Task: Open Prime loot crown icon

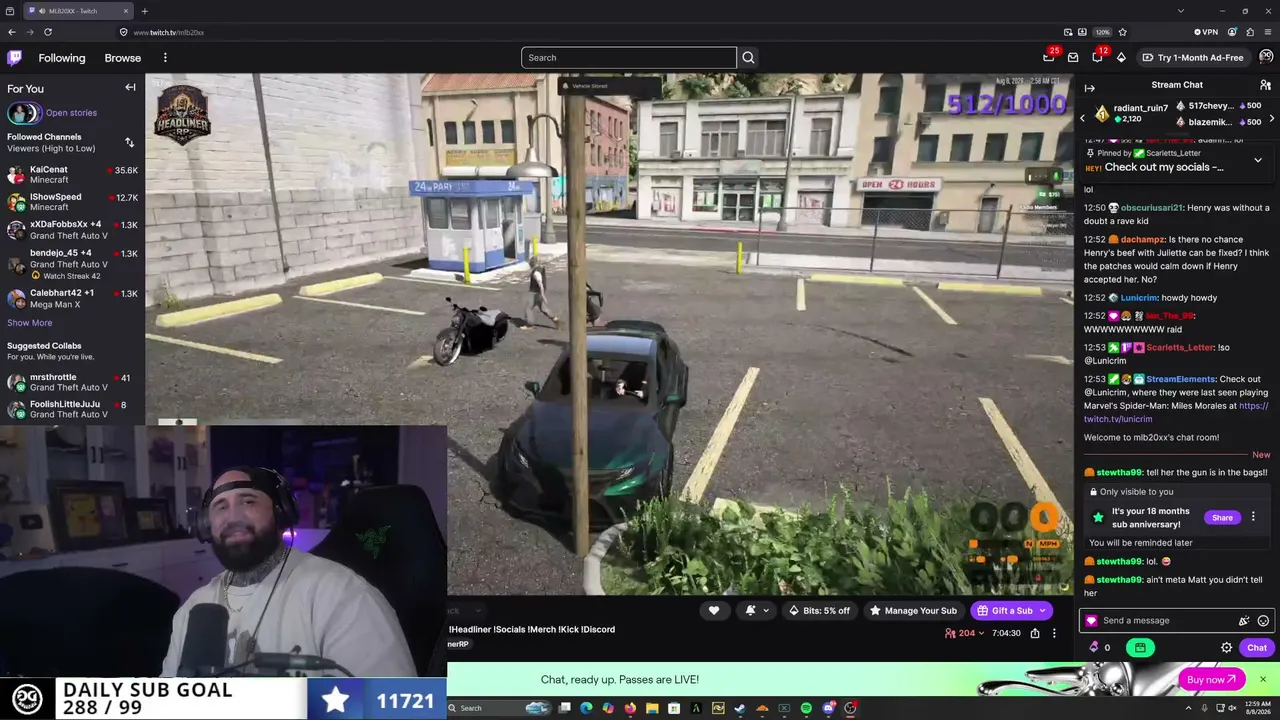Action: pyautogui.click(x=1048, y=58)
